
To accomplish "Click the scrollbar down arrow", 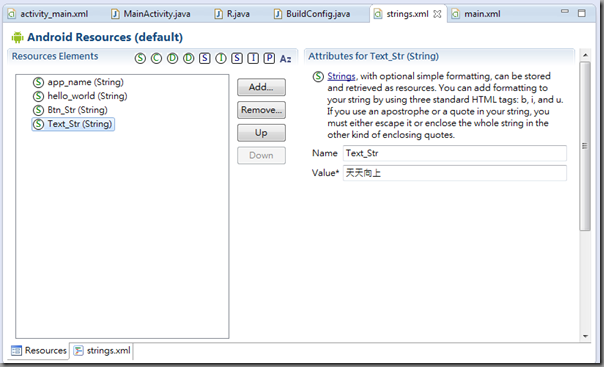I will pos(585,336).
